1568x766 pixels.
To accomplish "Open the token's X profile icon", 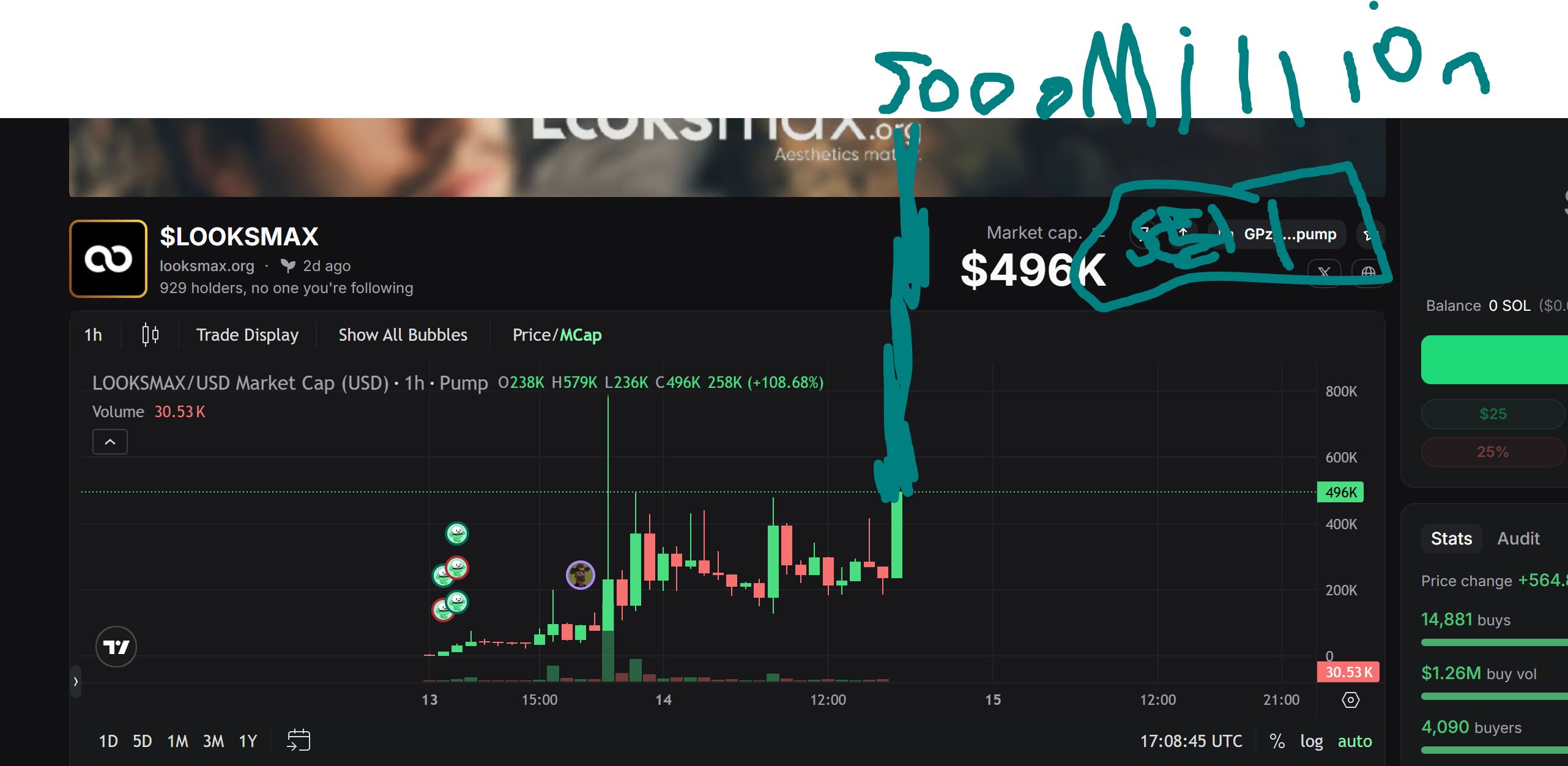I will pos(1324,272).
